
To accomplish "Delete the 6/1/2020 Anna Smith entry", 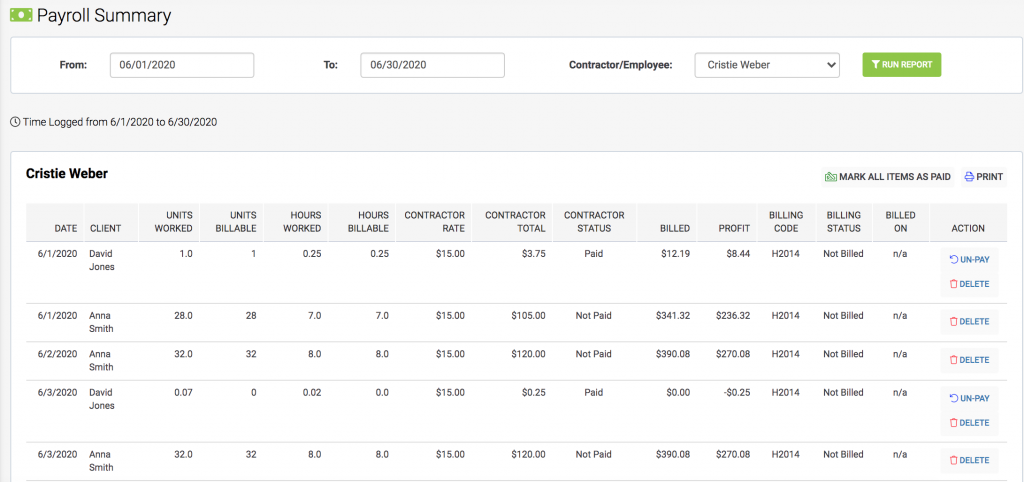I will pyautogui.click(x=969, y=321).
